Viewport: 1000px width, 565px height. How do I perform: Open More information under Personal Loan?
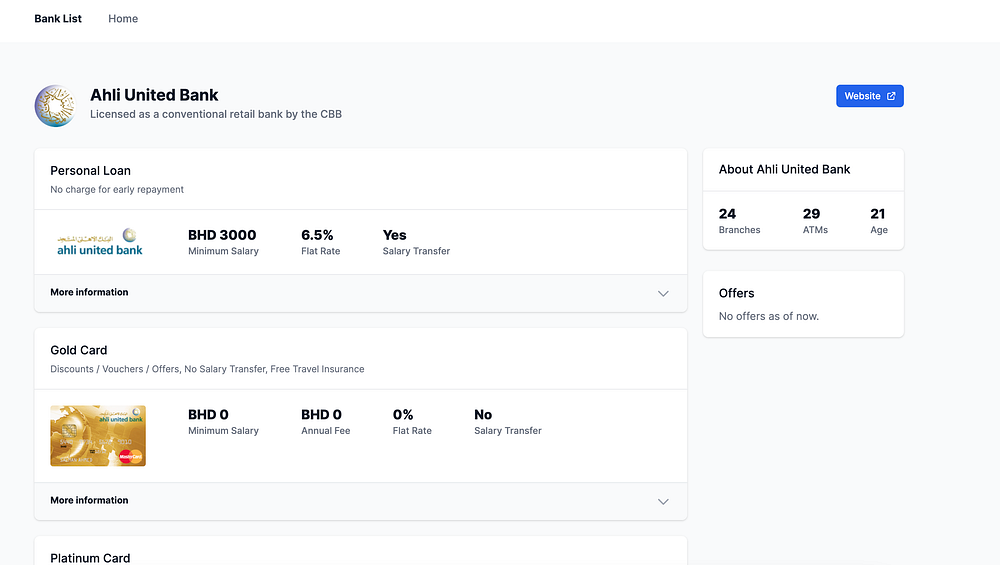[90, 292]
